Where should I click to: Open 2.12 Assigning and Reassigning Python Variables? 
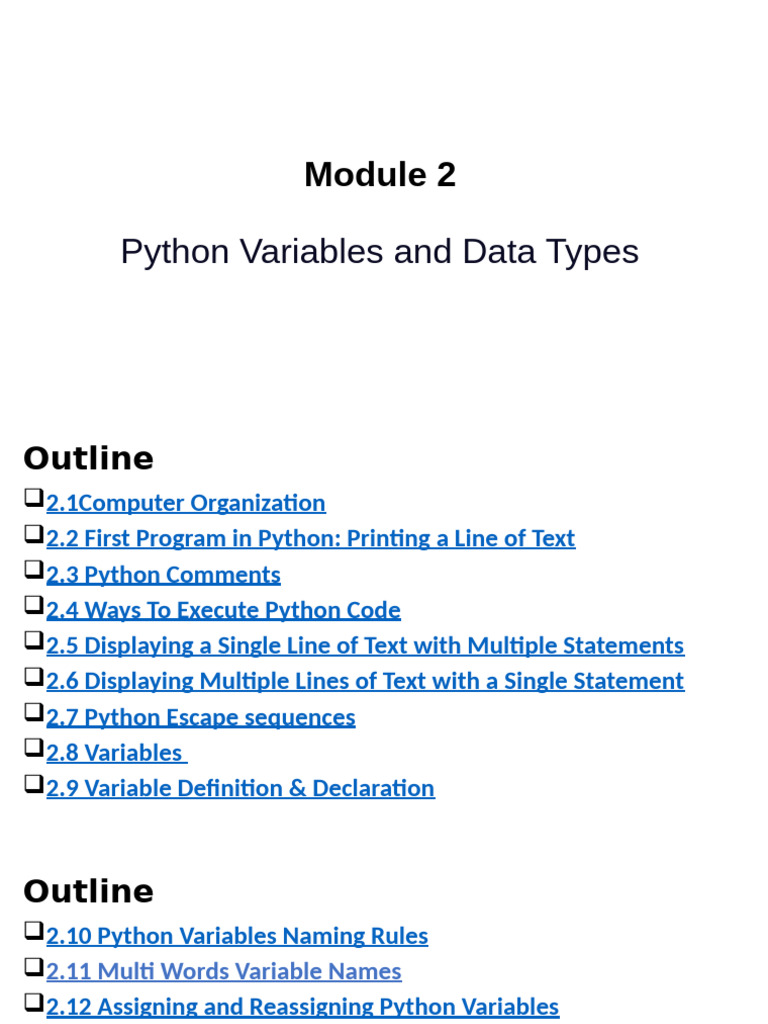pyautogui.click(x=302, y=1007)
